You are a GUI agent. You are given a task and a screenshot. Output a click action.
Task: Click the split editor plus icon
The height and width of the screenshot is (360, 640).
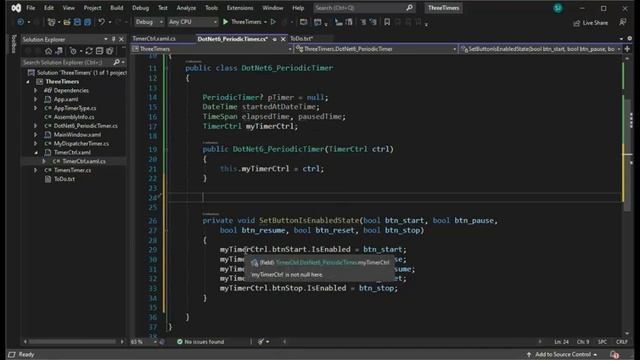628,49
